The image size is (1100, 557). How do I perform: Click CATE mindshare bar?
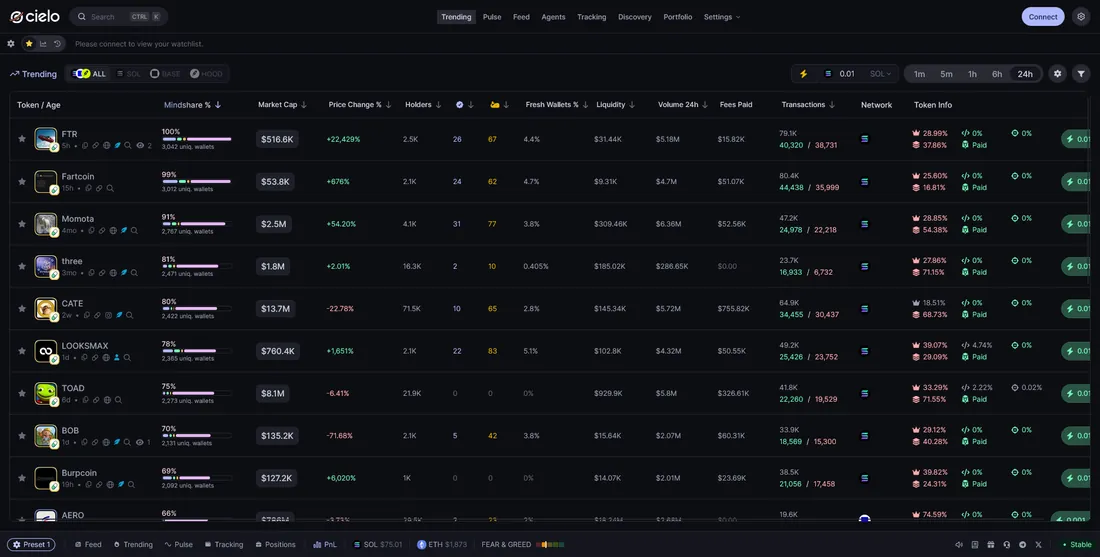click(196, 309)
